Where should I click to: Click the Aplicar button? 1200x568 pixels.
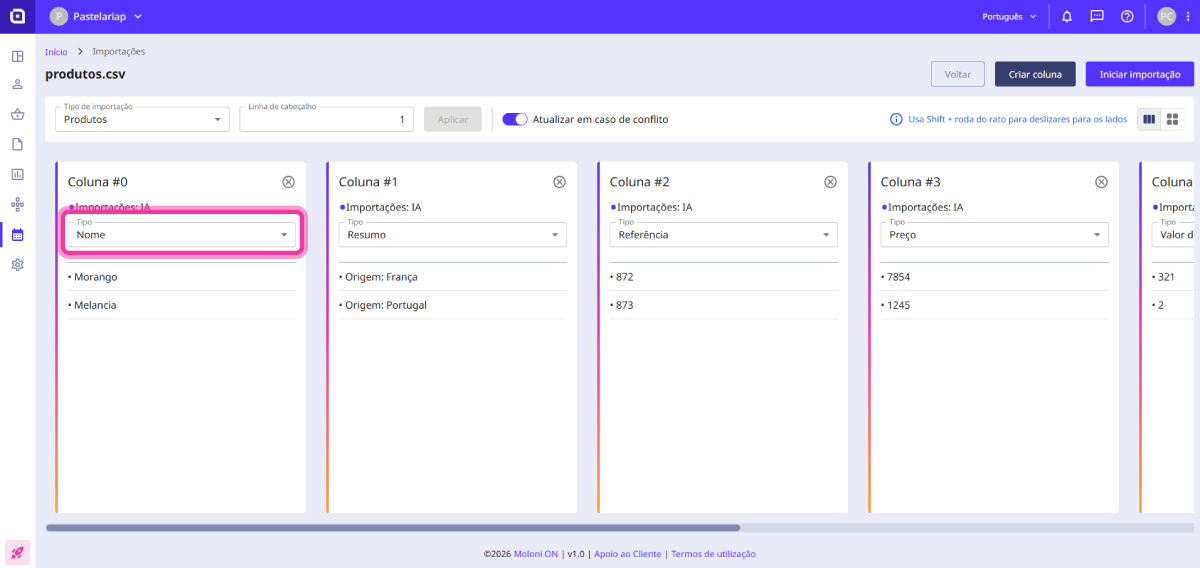pos(453,119)
